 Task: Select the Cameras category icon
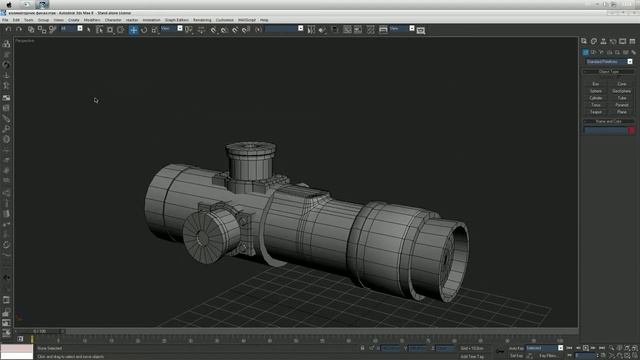click(609, 52)
